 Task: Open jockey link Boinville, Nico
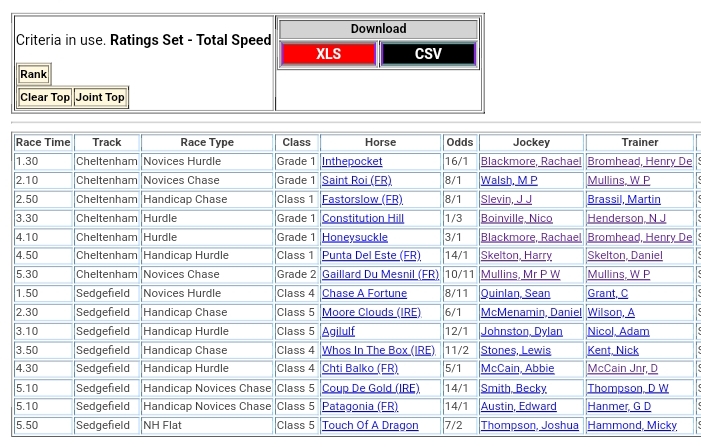point(516,218)
